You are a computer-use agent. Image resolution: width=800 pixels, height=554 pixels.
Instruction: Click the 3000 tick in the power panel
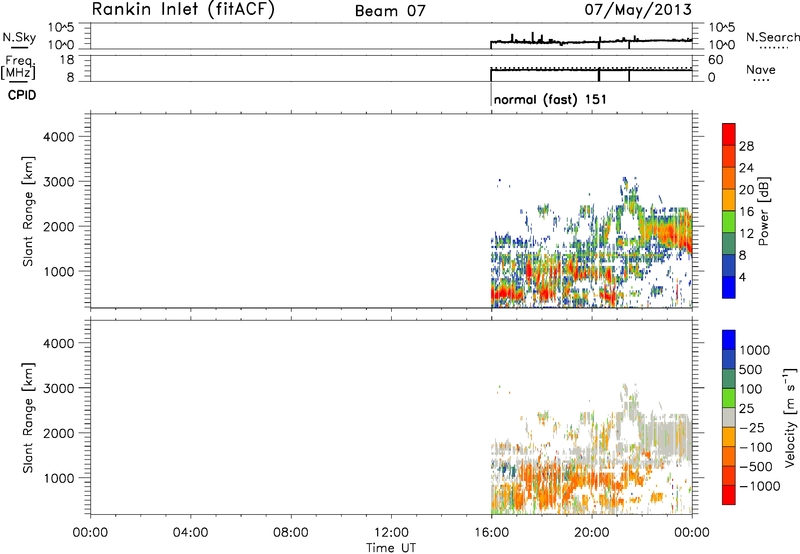coord(59,182)
